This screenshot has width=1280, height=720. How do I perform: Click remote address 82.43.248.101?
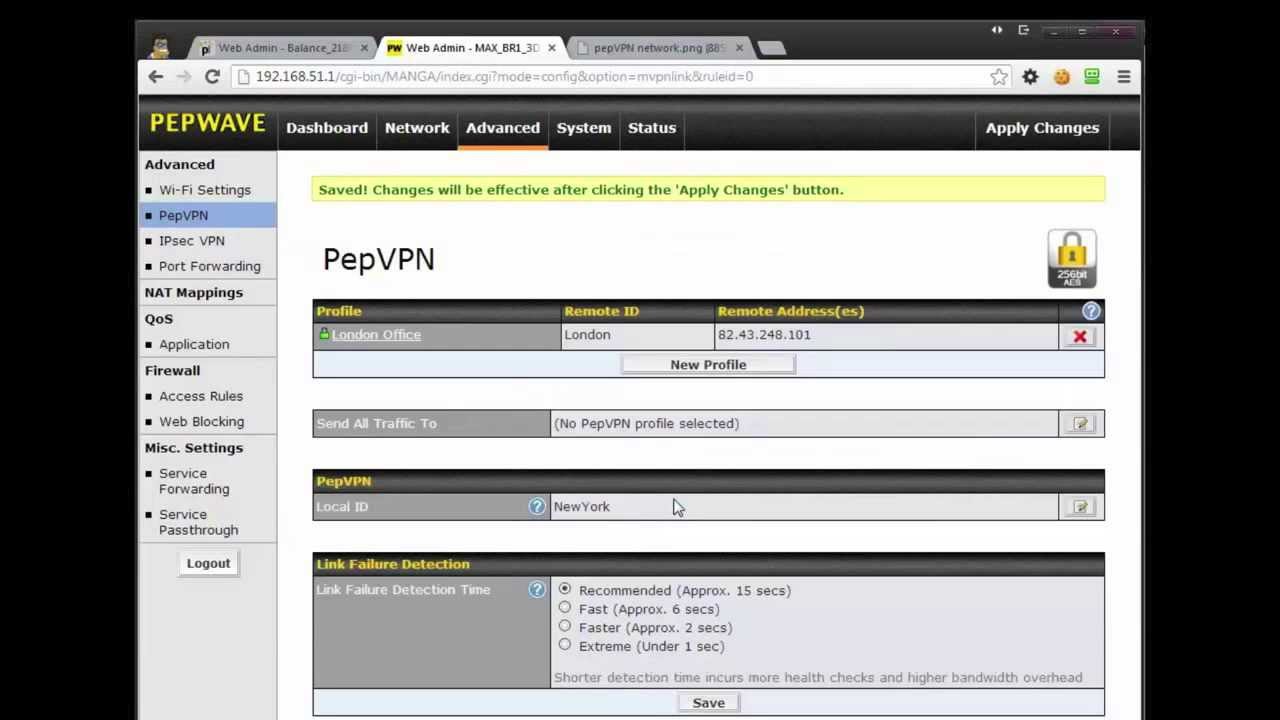click(x=764, y=335)
